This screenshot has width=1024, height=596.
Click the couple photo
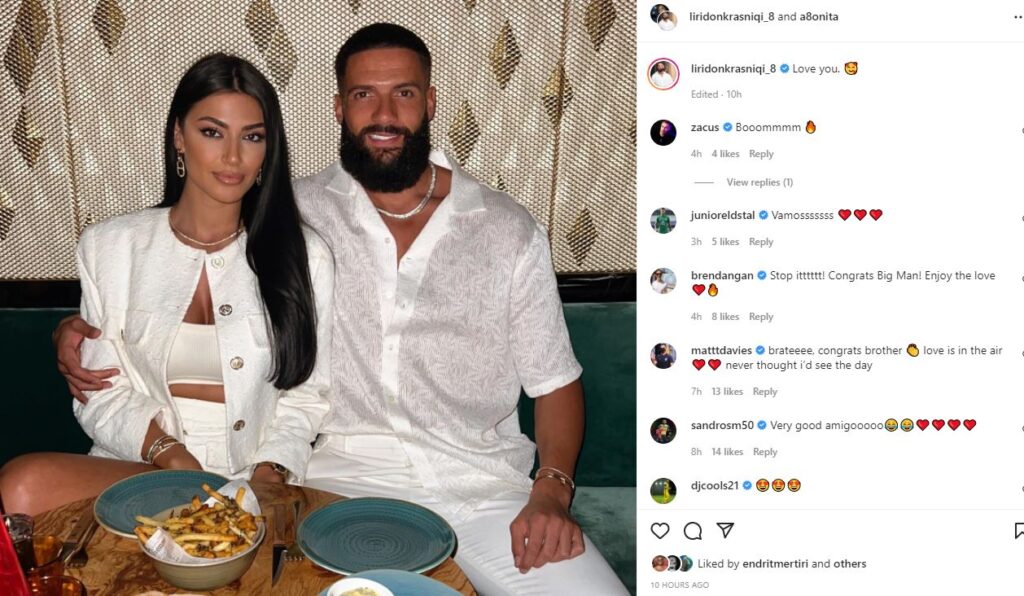(318, 298)
